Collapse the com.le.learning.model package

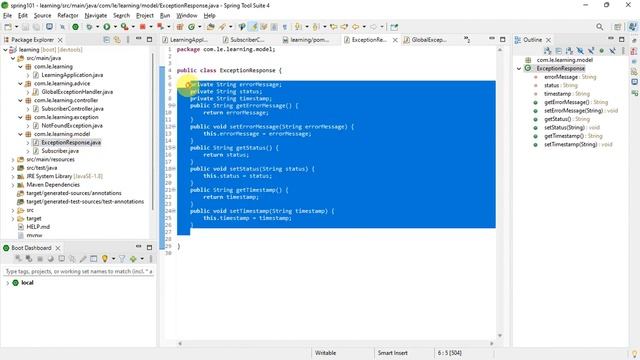20,134
